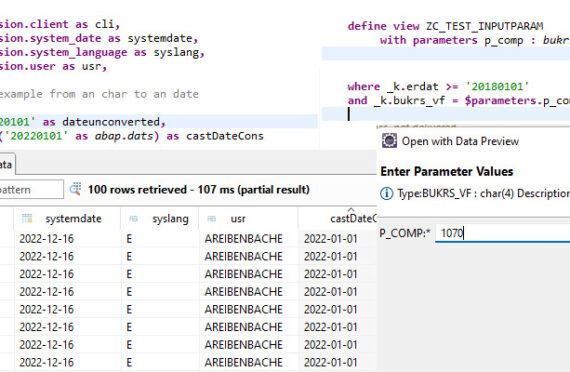Click '100 rows retrieved - 107 ms' status text
This screenshot has width=570, height=372.
[x=198, y=189]
